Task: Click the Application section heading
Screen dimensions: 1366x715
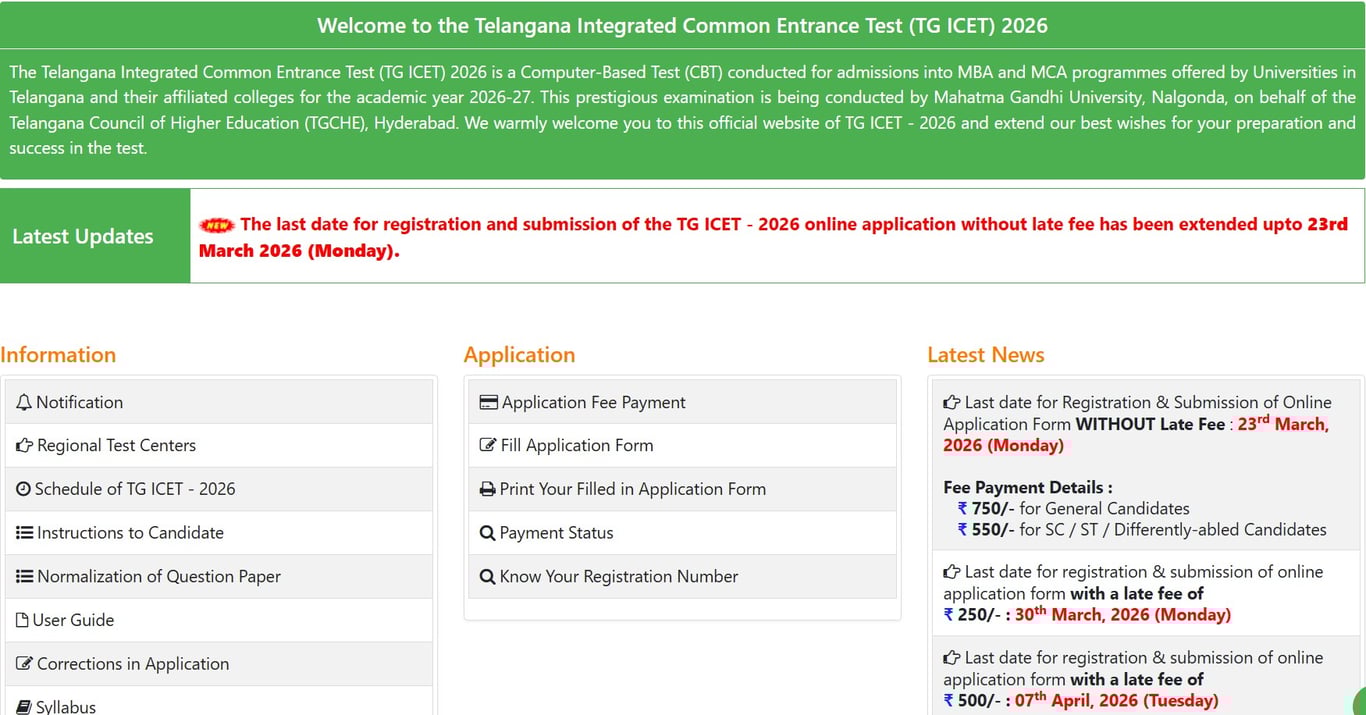Action: [519, 354]
